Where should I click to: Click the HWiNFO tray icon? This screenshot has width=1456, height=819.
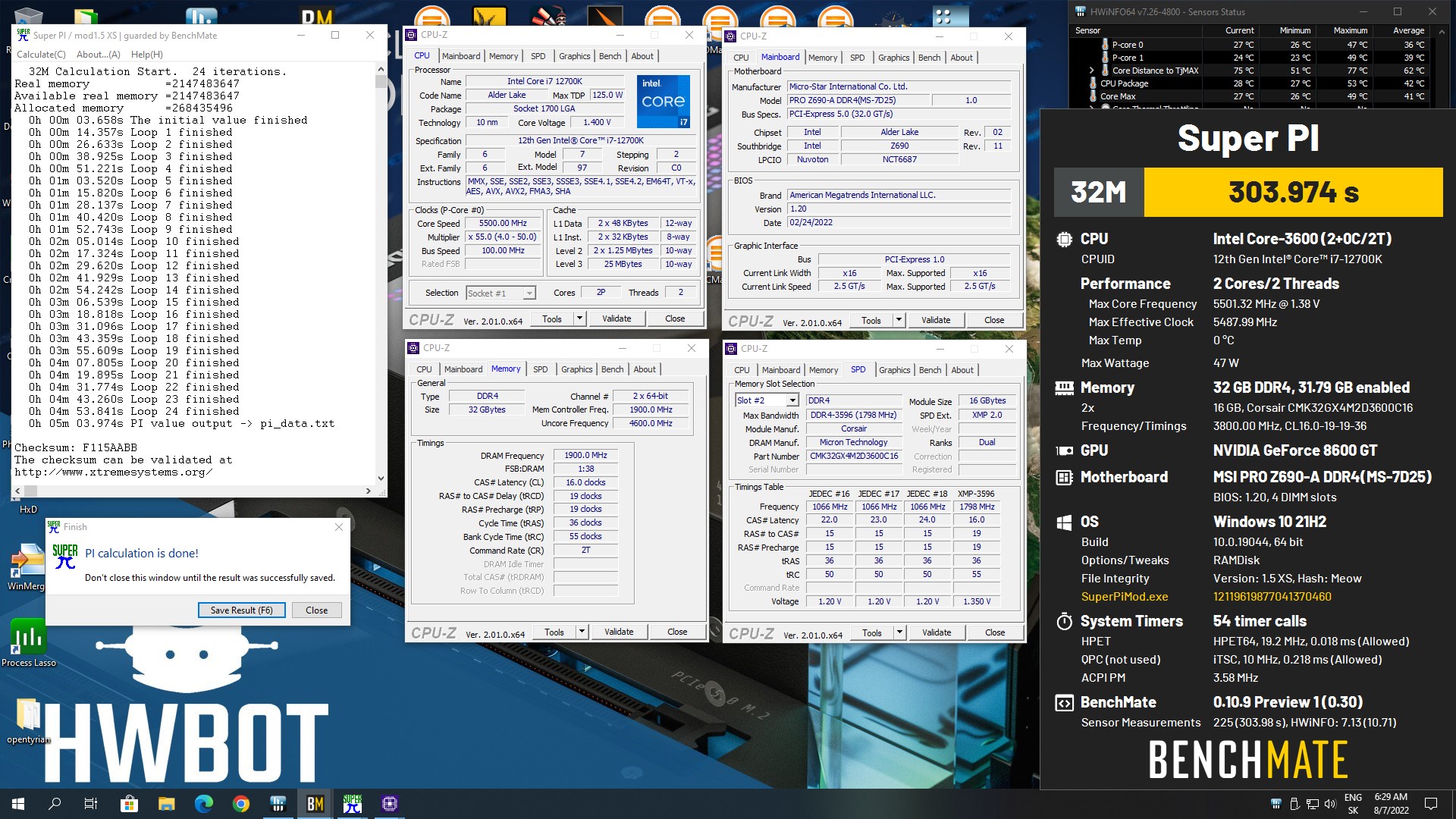click(1276, 804)
